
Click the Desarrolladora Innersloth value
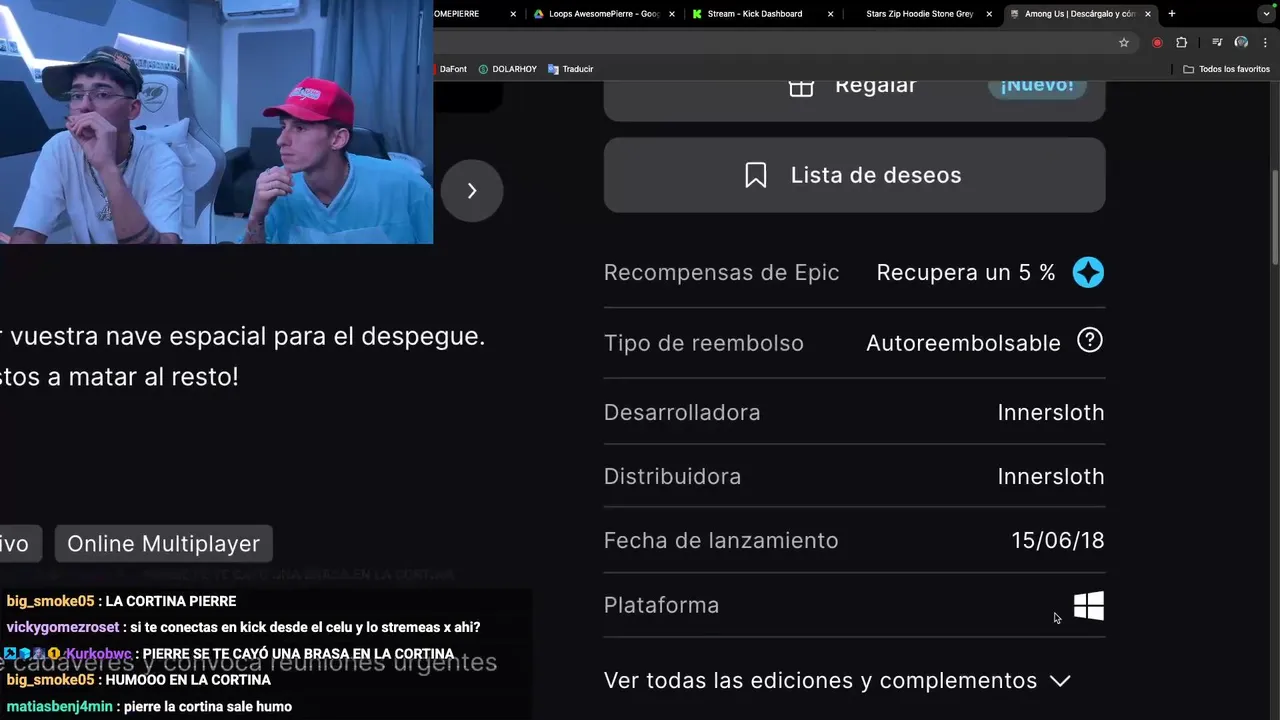click(1050, 412)
